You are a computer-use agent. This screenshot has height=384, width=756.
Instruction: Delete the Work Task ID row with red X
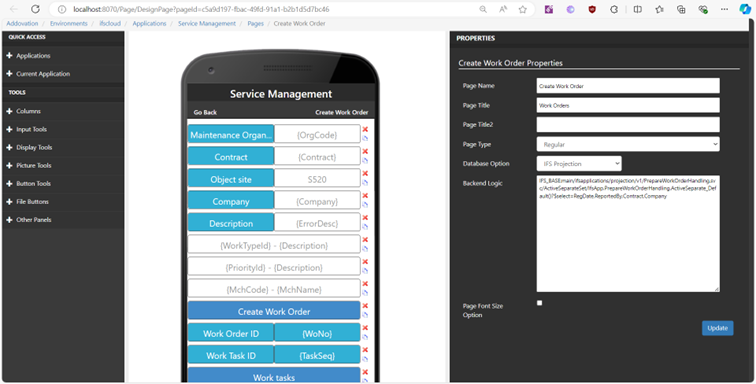click(365, 350)
